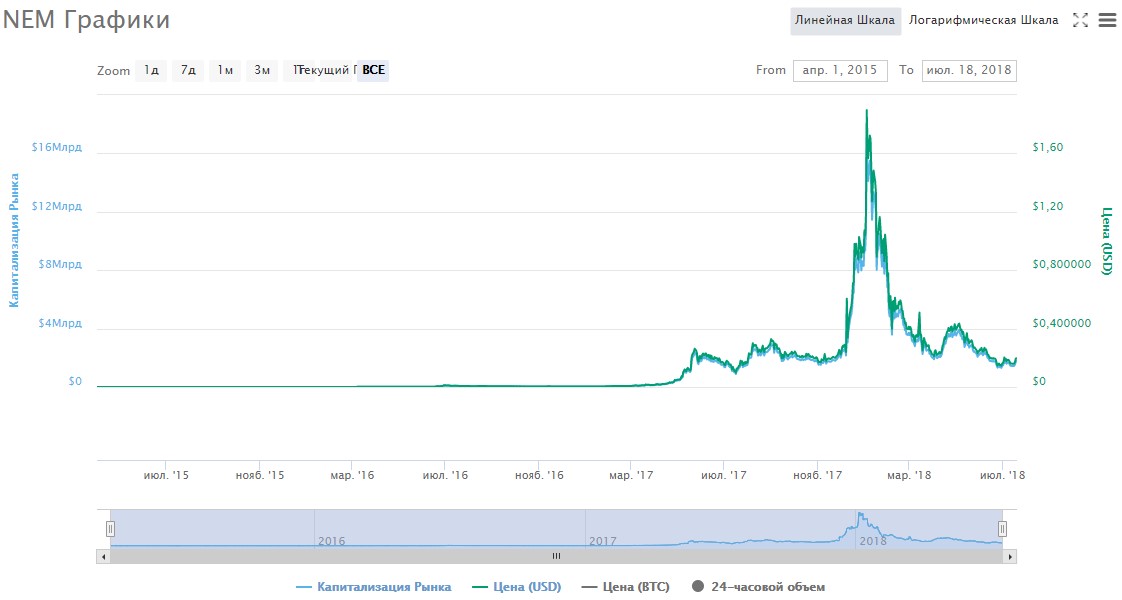This screenshot has width=1122, height=600.
Task: Open the chart hamburger menu icon
Action: [x=1107, y=20]
